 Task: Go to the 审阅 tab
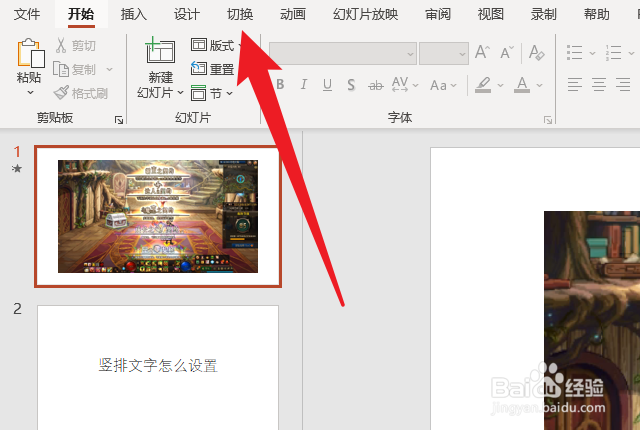(438, 15)
